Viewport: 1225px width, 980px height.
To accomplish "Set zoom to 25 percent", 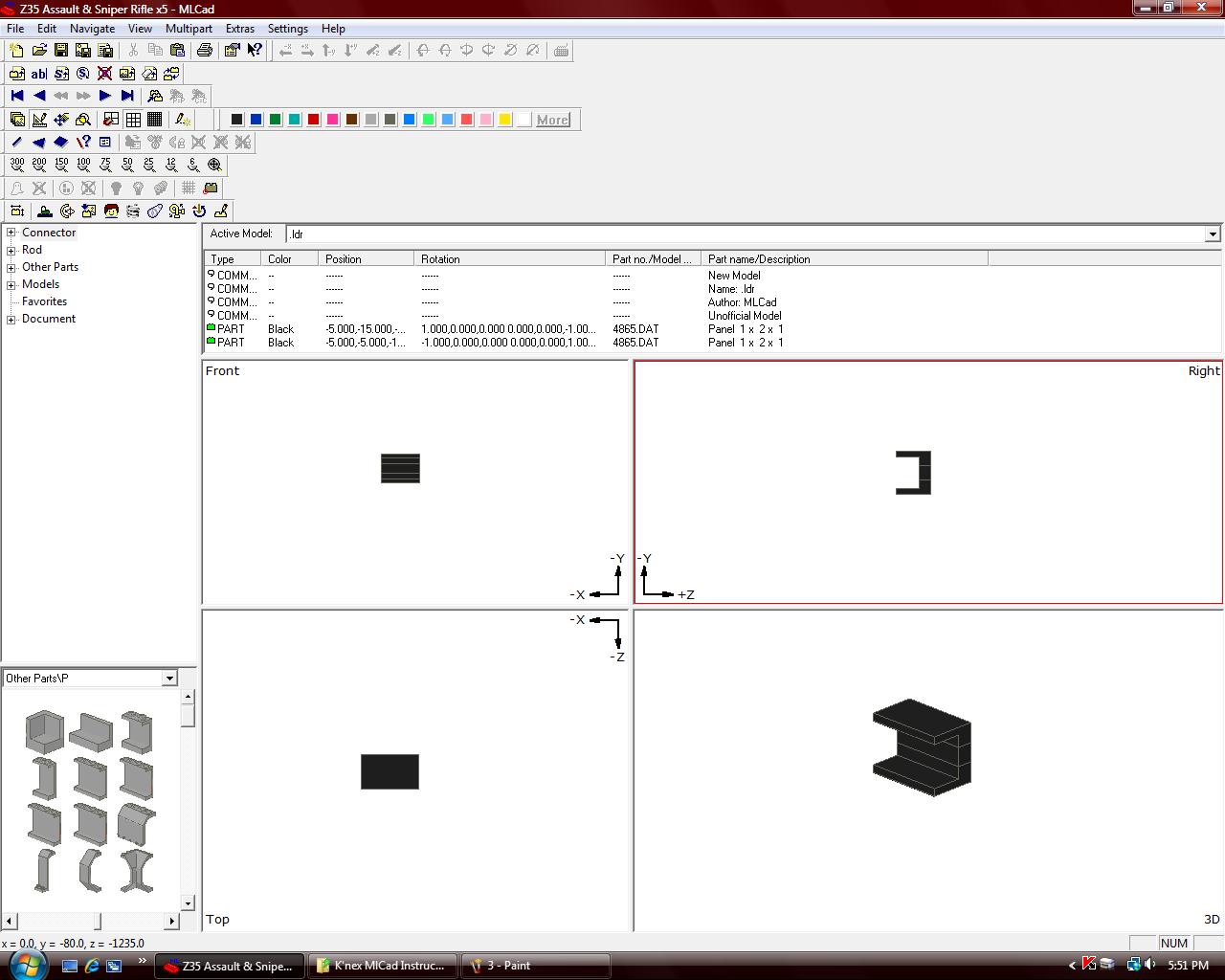I will click(x=149, y=165).
